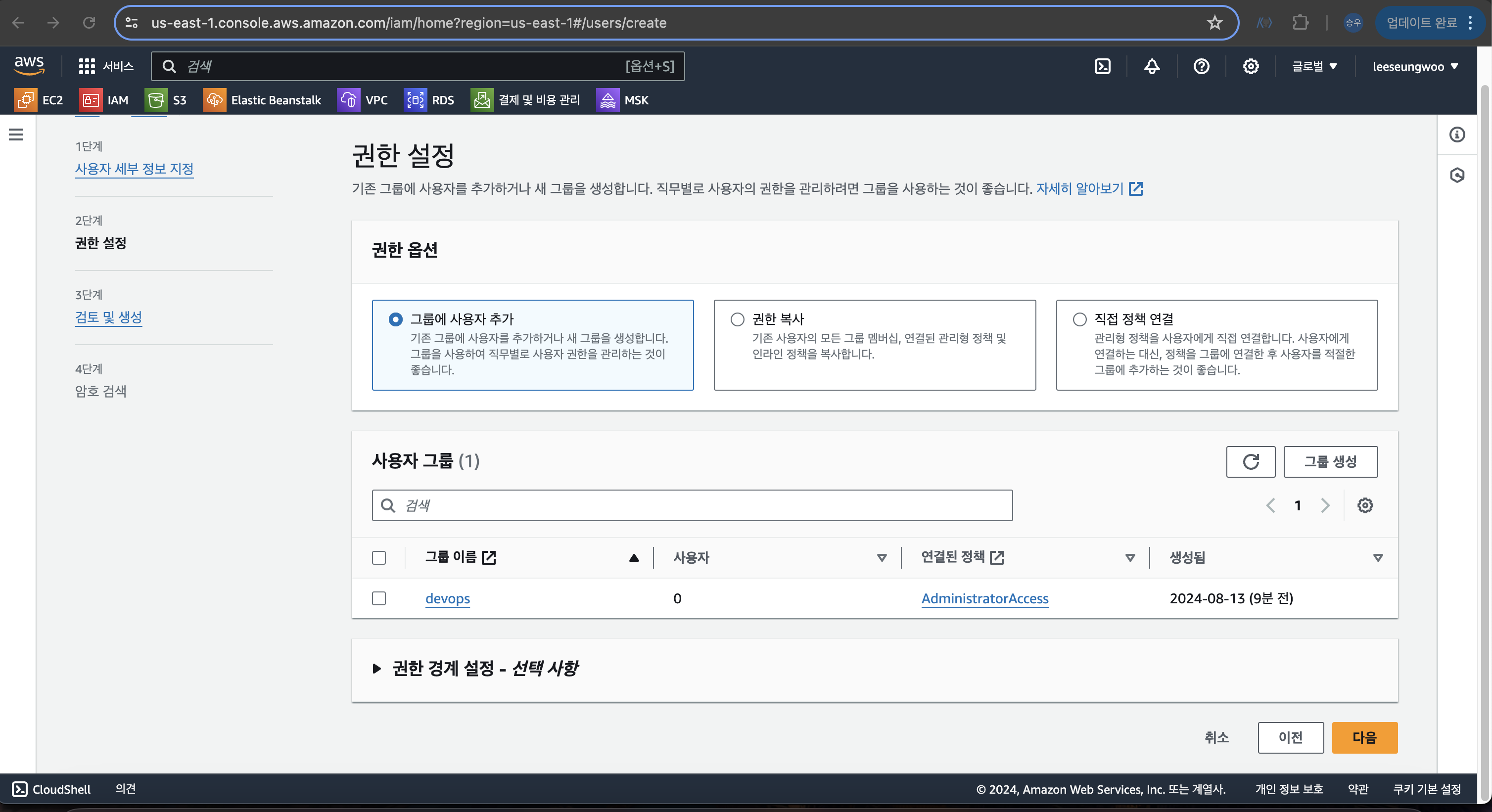Go to step 1 사용자 세부 정보 지정
The width and height of the screenshot is (1492, 812).
click(134, 169)
